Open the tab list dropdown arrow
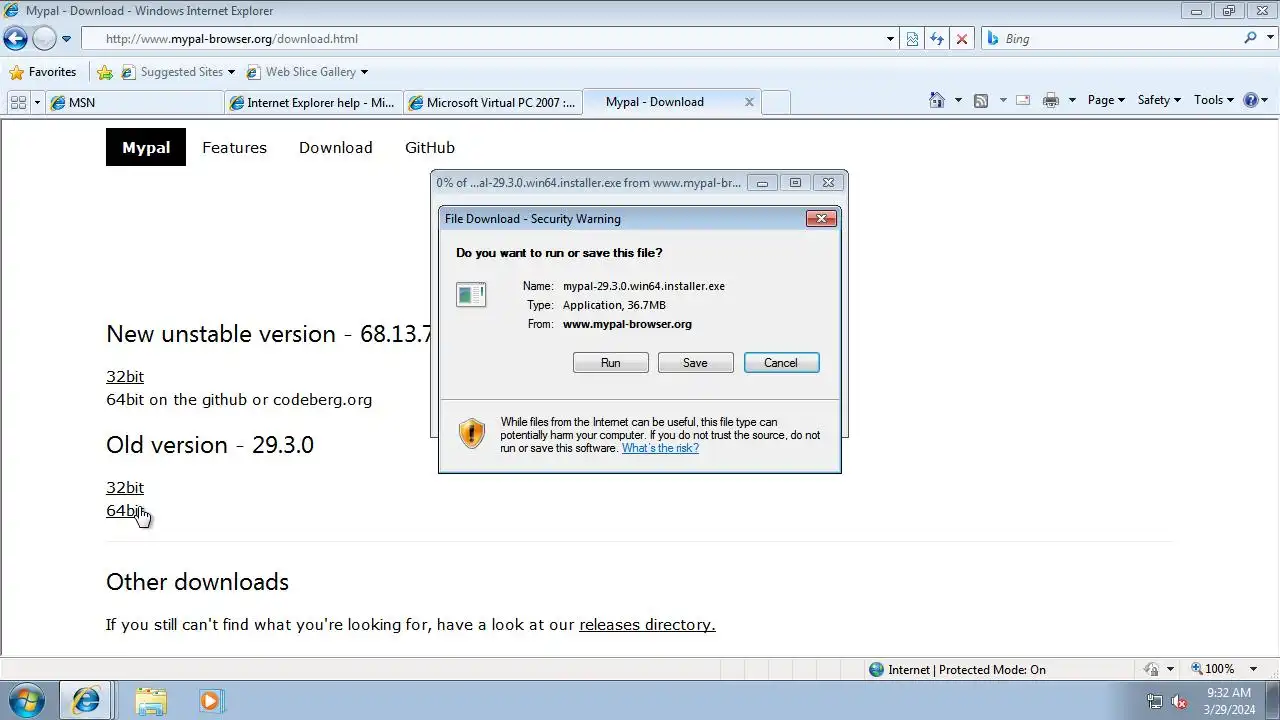The width and height of the screenshot is (1280, 720). pyautogui.click(x=38, y=102)
